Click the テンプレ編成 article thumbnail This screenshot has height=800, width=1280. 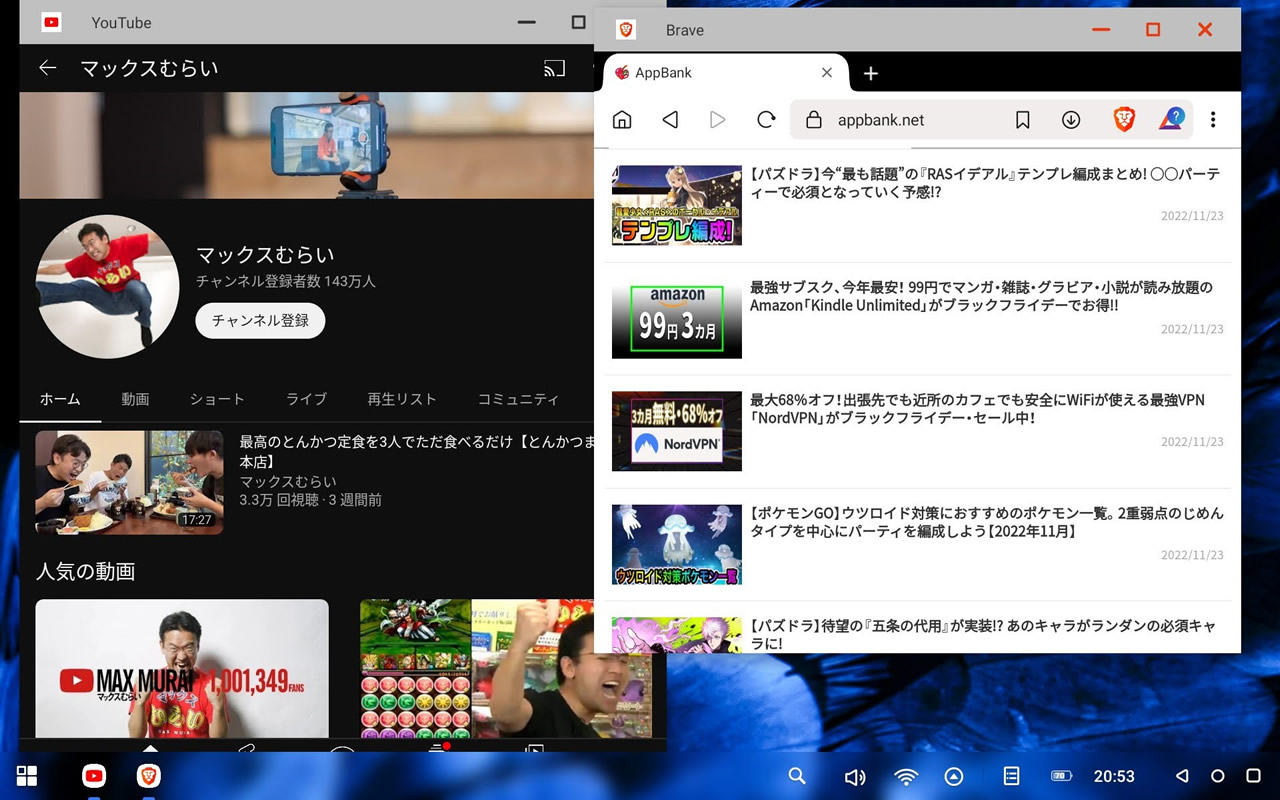tap(677, 205)
